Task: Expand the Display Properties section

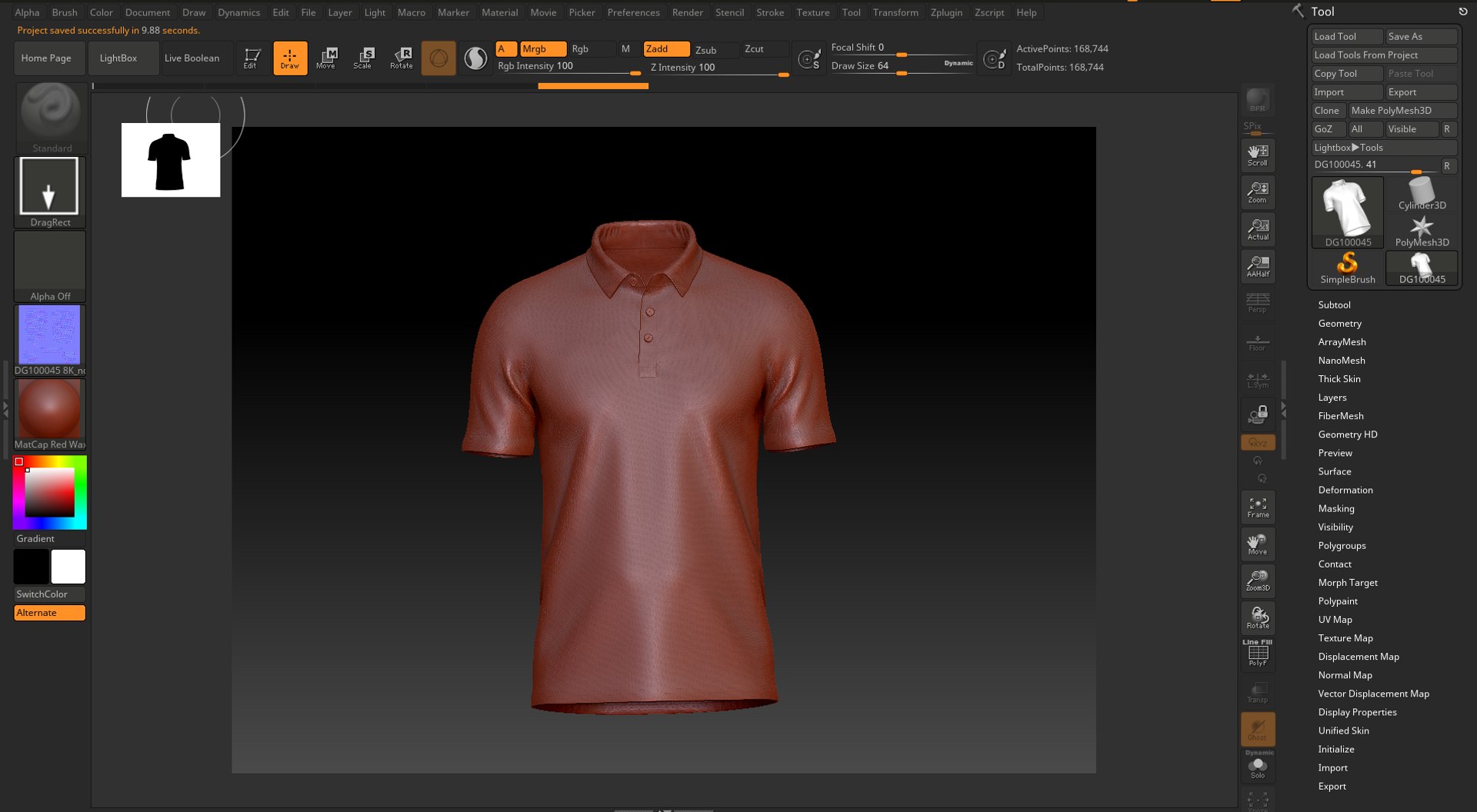Action: click(x=1357, y=712)
